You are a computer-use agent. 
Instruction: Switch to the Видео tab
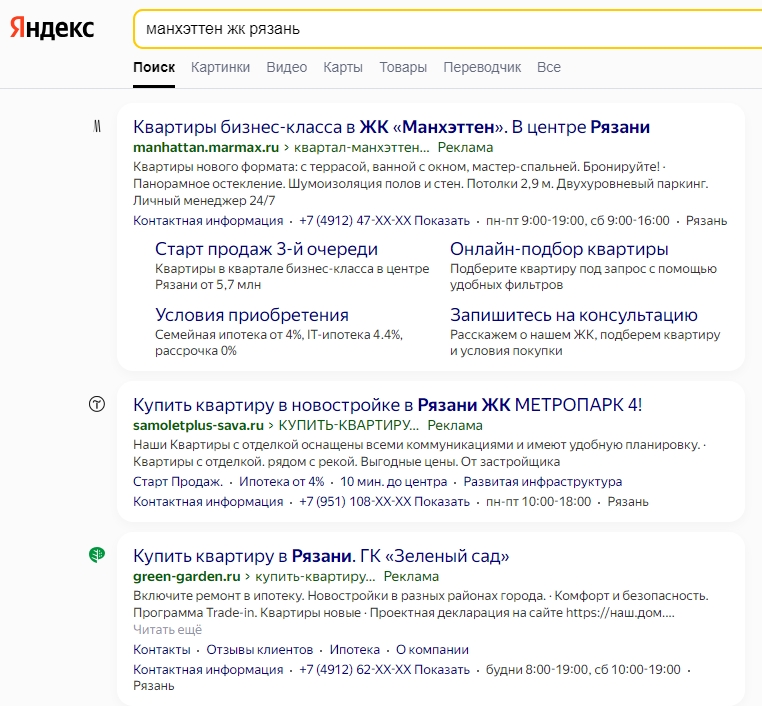(x=286, y=67)
